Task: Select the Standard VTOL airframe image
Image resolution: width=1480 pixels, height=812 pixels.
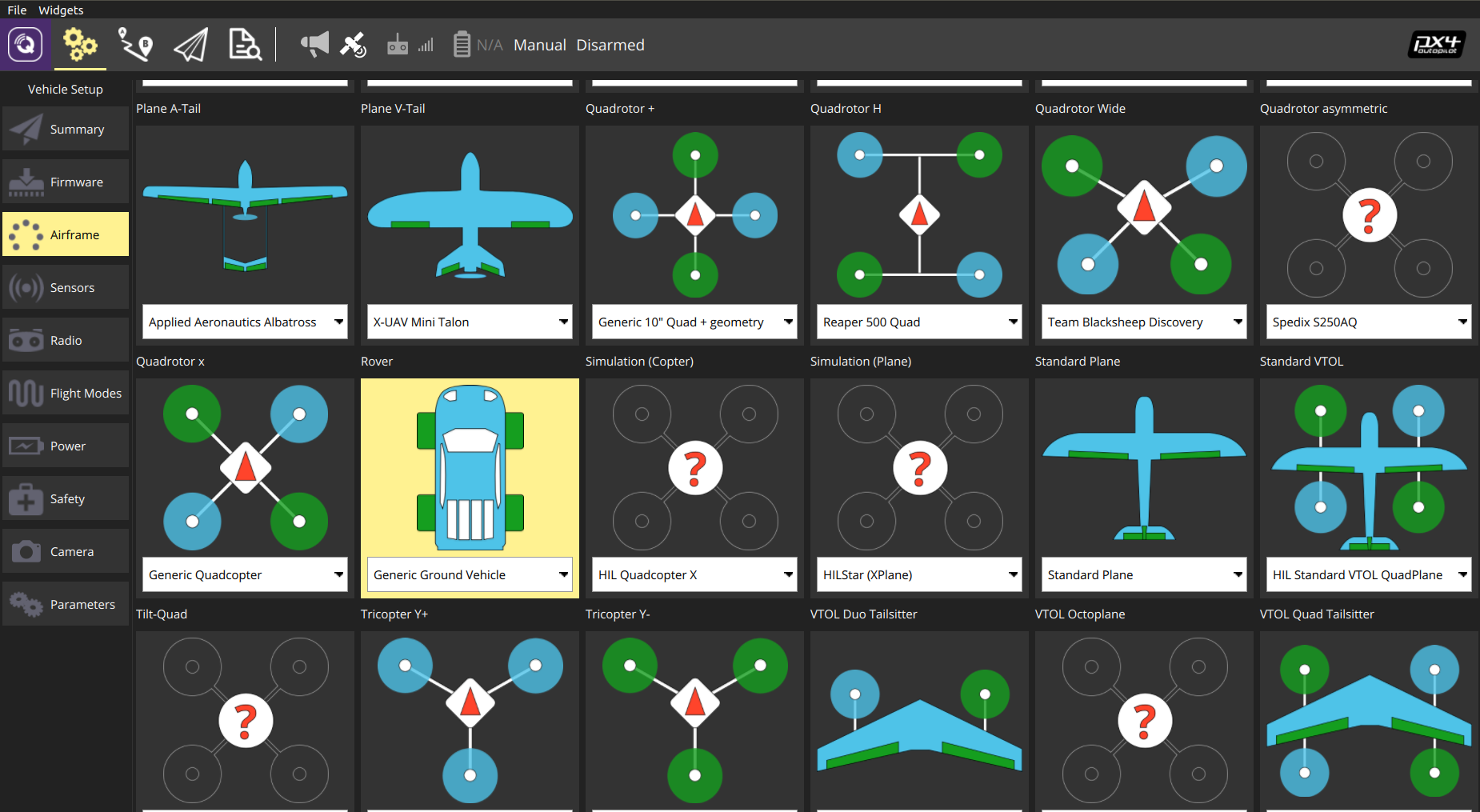Action: click(1369, 467)
